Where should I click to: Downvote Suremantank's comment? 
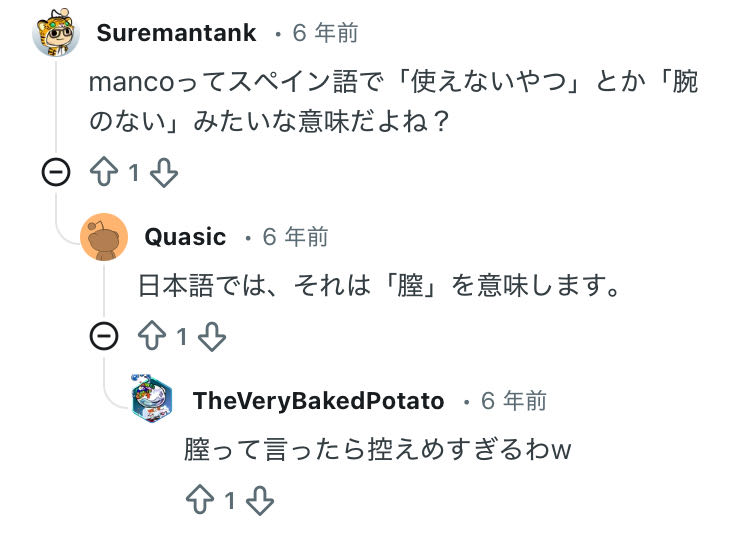coord(163,173)
